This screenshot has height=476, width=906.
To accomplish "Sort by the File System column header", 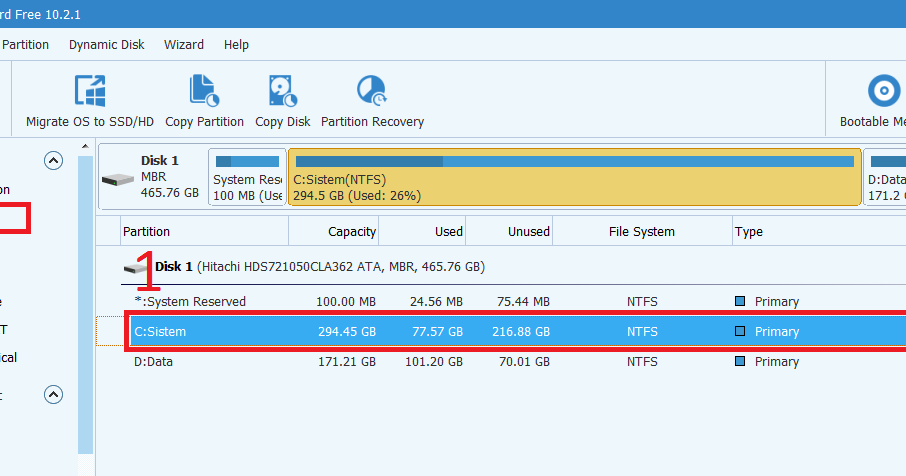I will (641, 231).
